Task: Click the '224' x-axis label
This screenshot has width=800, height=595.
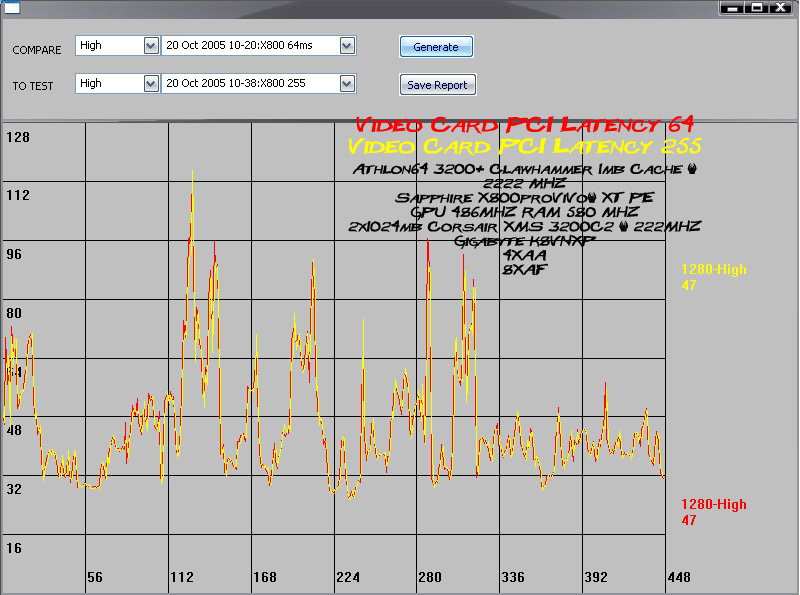Action: [x=348, y=577]
